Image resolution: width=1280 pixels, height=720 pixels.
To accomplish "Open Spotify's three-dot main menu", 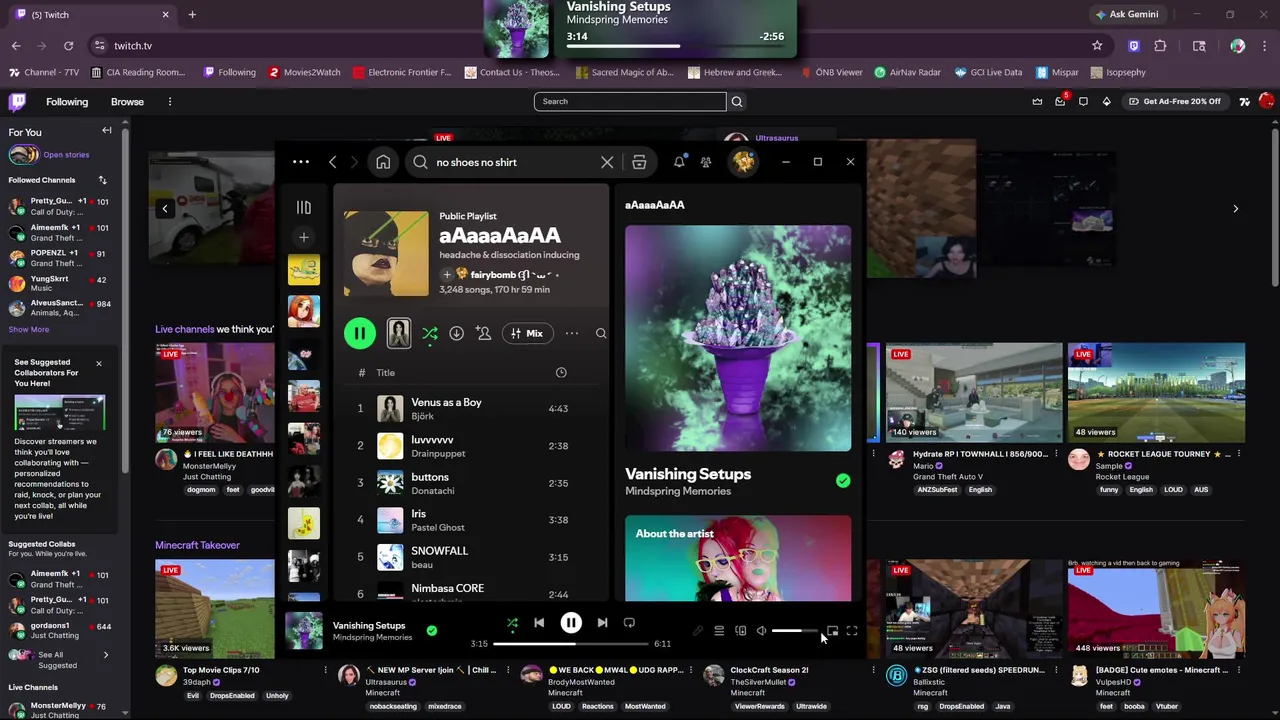I will [x=301, y=162].
